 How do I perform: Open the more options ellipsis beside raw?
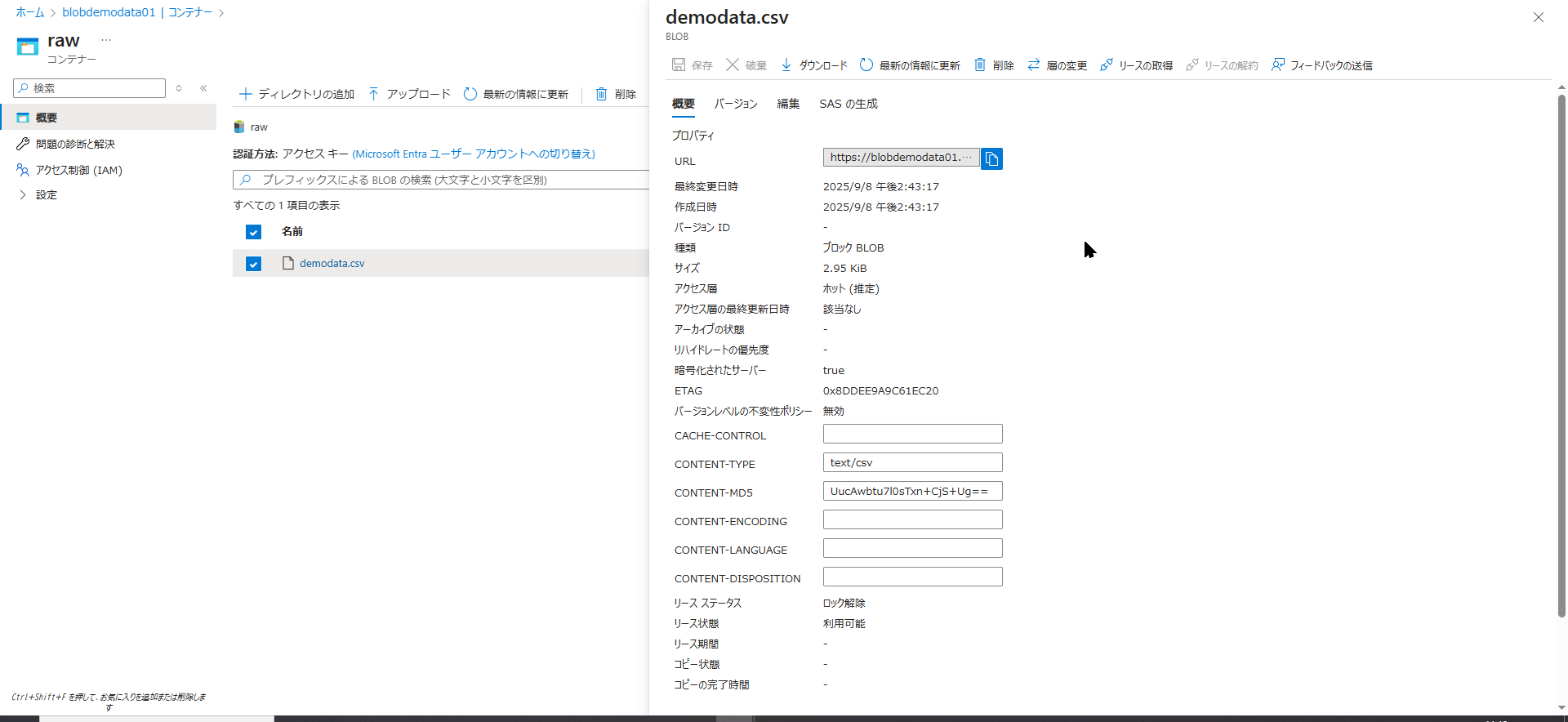(x=106, y=40)
